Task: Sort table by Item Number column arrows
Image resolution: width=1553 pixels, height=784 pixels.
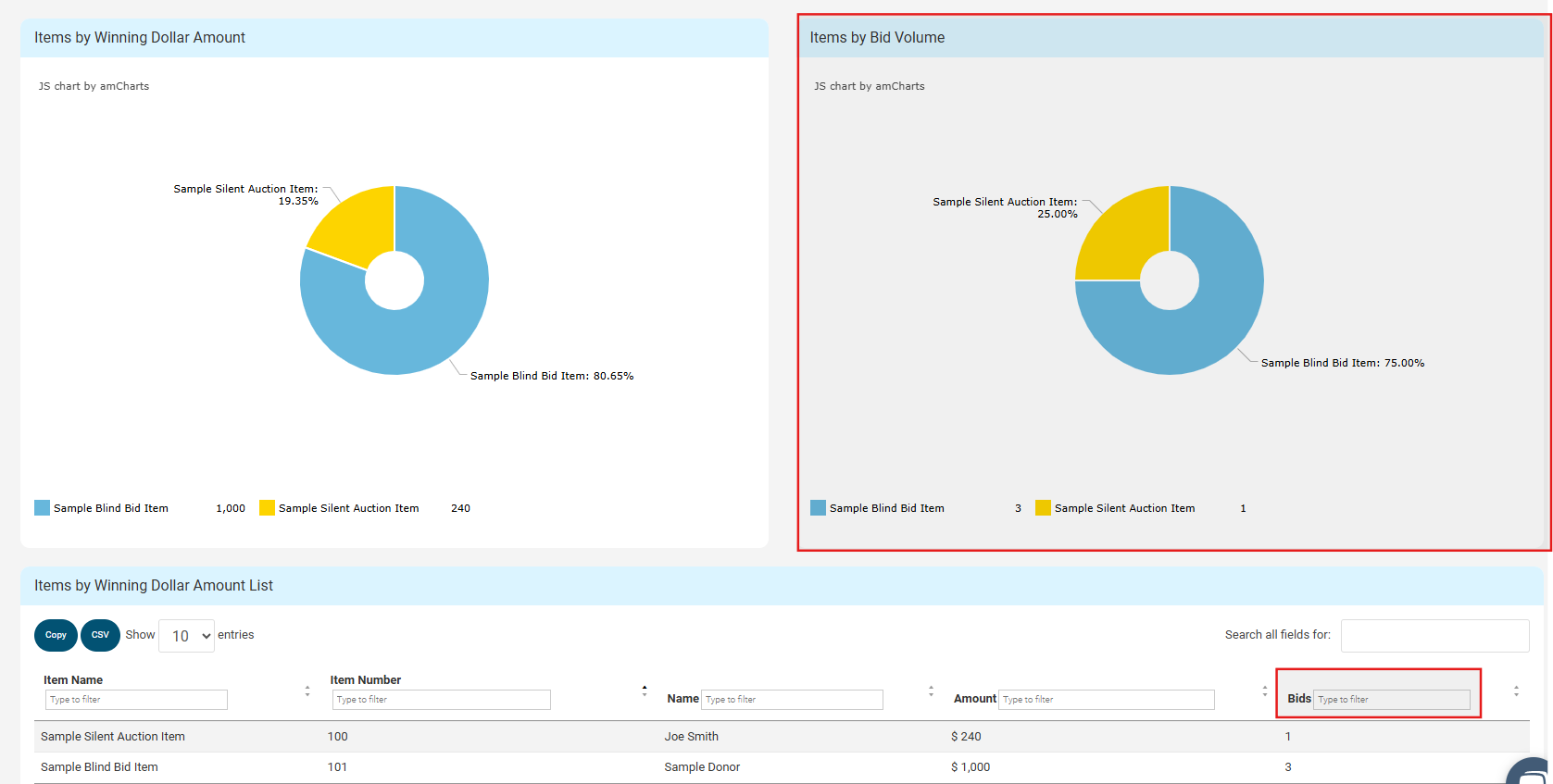Action: [x=645, y=691]
